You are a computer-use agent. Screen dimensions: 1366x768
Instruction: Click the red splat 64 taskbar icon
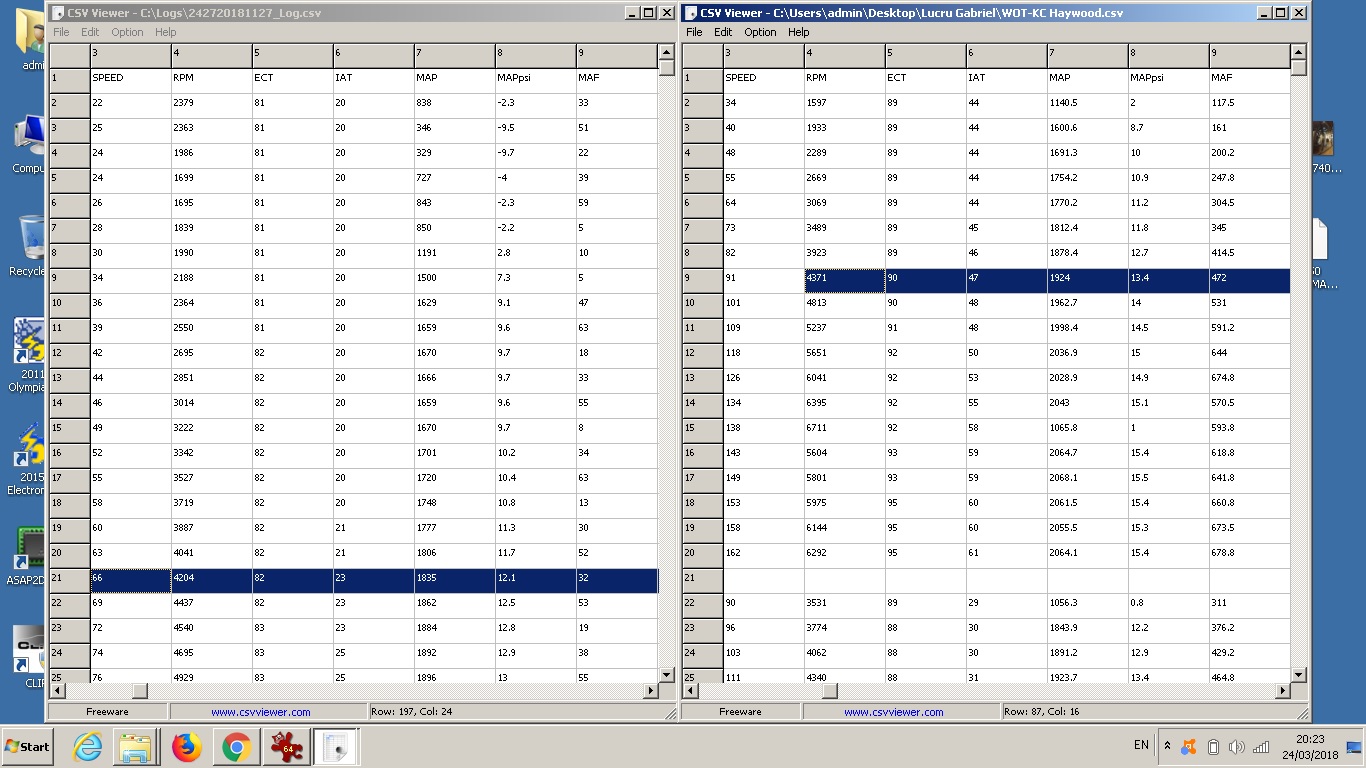pyautogui.click(x=286, y=747)
